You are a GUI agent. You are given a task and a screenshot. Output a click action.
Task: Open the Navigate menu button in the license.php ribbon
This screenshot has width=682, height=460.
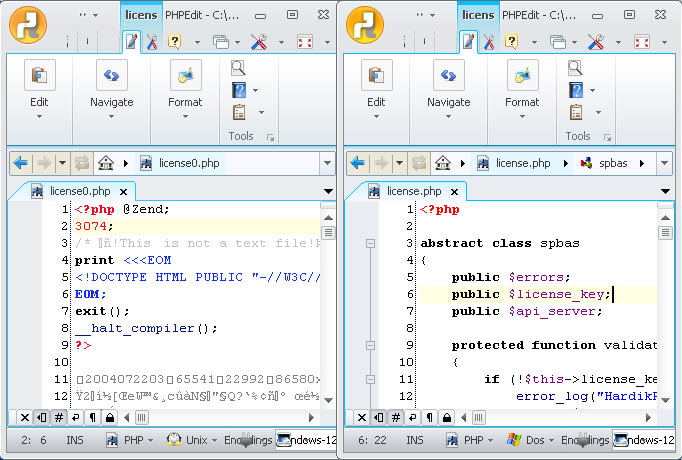449,90
